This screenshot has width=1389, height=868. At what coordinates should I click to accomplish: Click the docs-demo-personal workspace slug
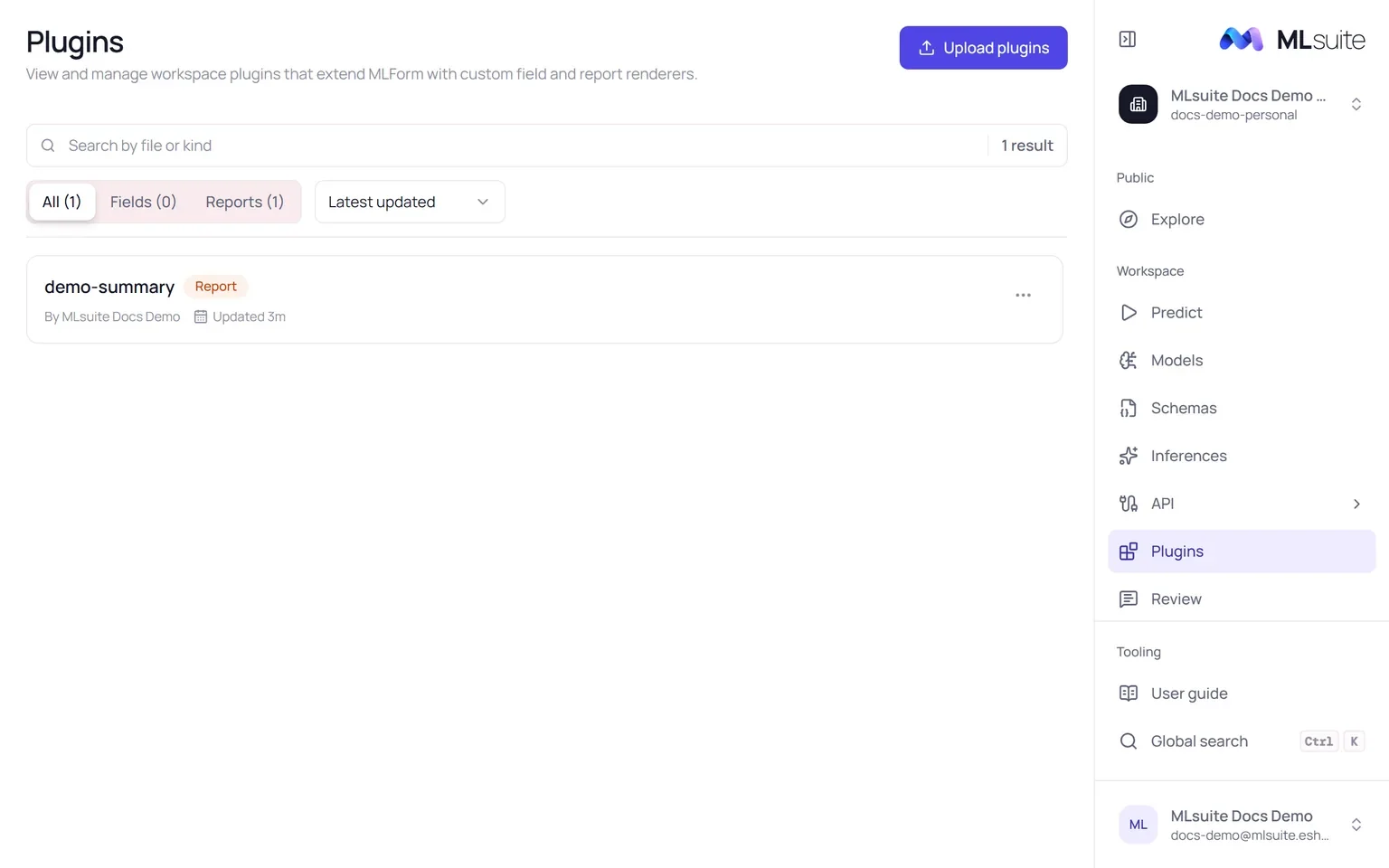pos(1233,116)
